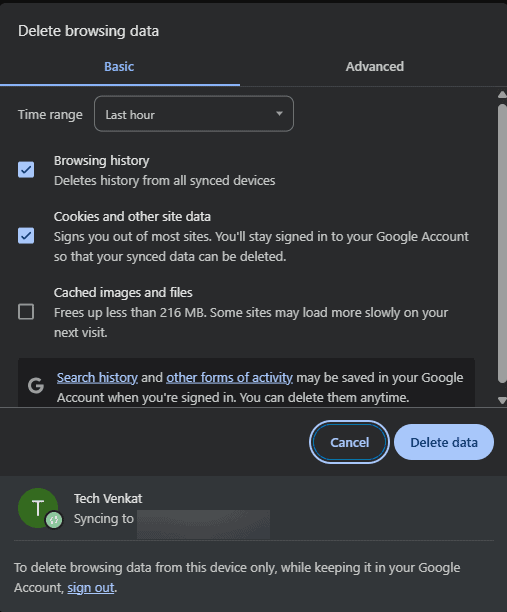Open the Time range dropdown
This screenshot has width=507, height=612.
194,114
